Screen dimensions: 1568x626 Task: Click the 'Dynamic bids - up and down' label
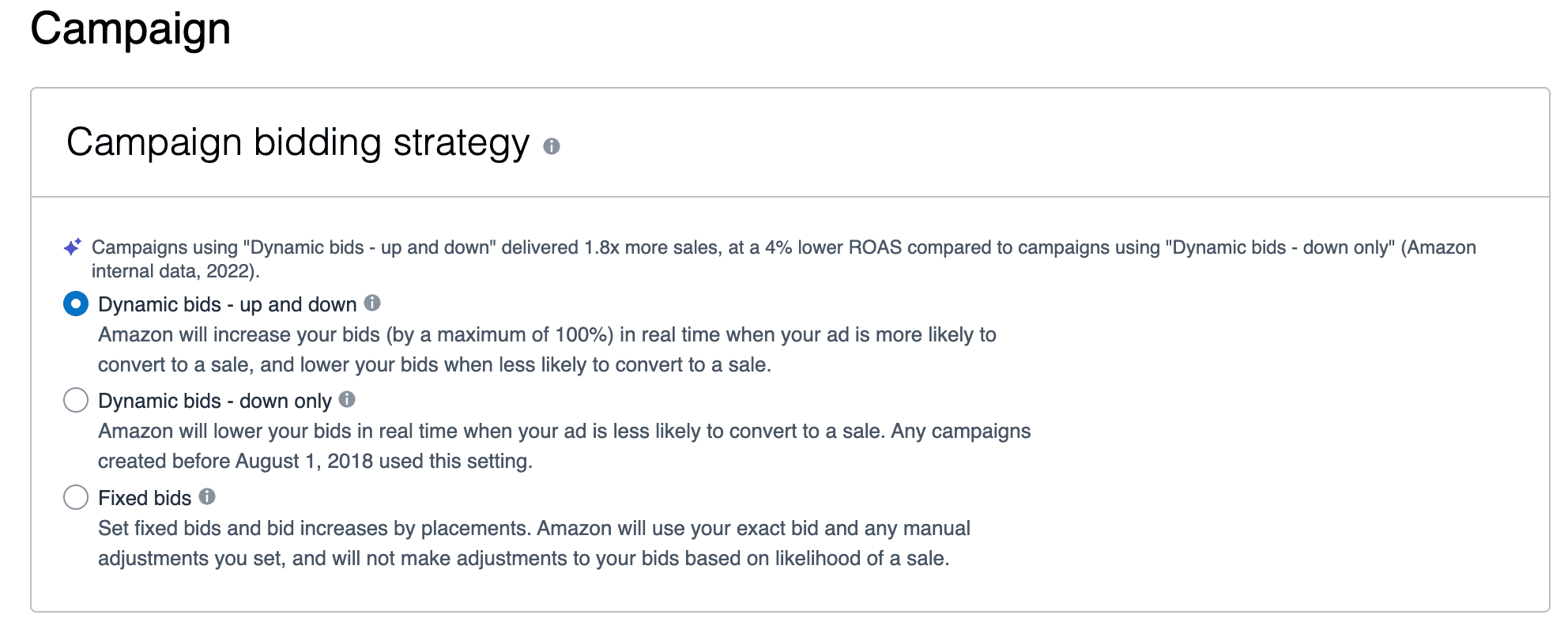228,304
